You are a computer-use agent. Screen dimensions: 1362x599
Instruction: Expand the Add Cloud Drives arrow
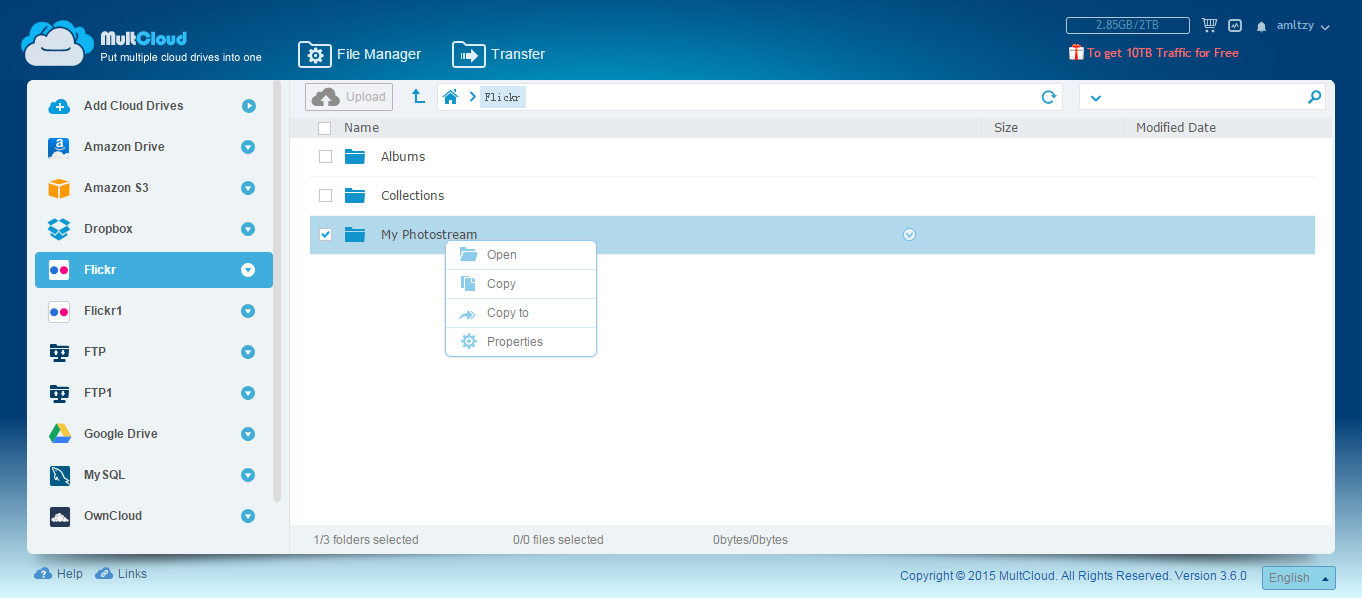click(x=248, y=106)
